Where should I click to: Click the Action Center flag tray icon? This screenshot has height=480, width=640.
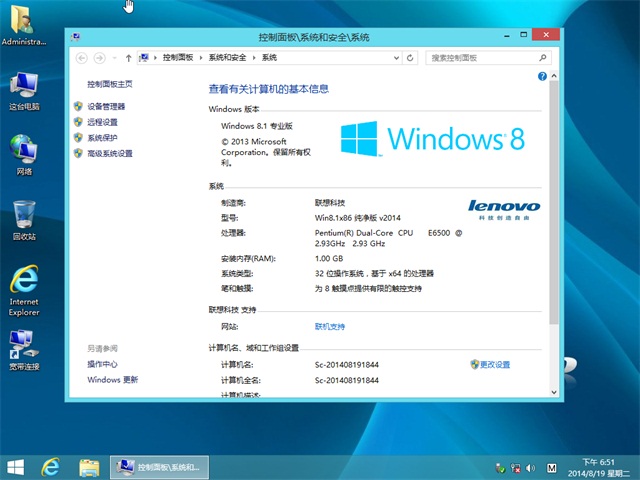(500, 468)
